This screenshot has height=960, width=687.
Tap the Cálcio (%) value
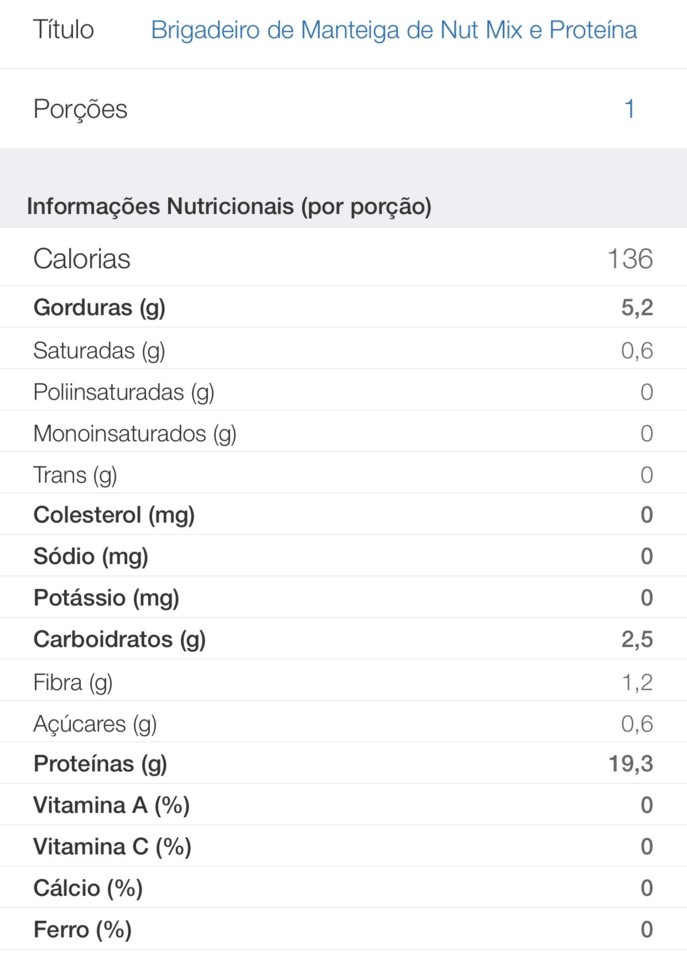(x=646, y=888)
